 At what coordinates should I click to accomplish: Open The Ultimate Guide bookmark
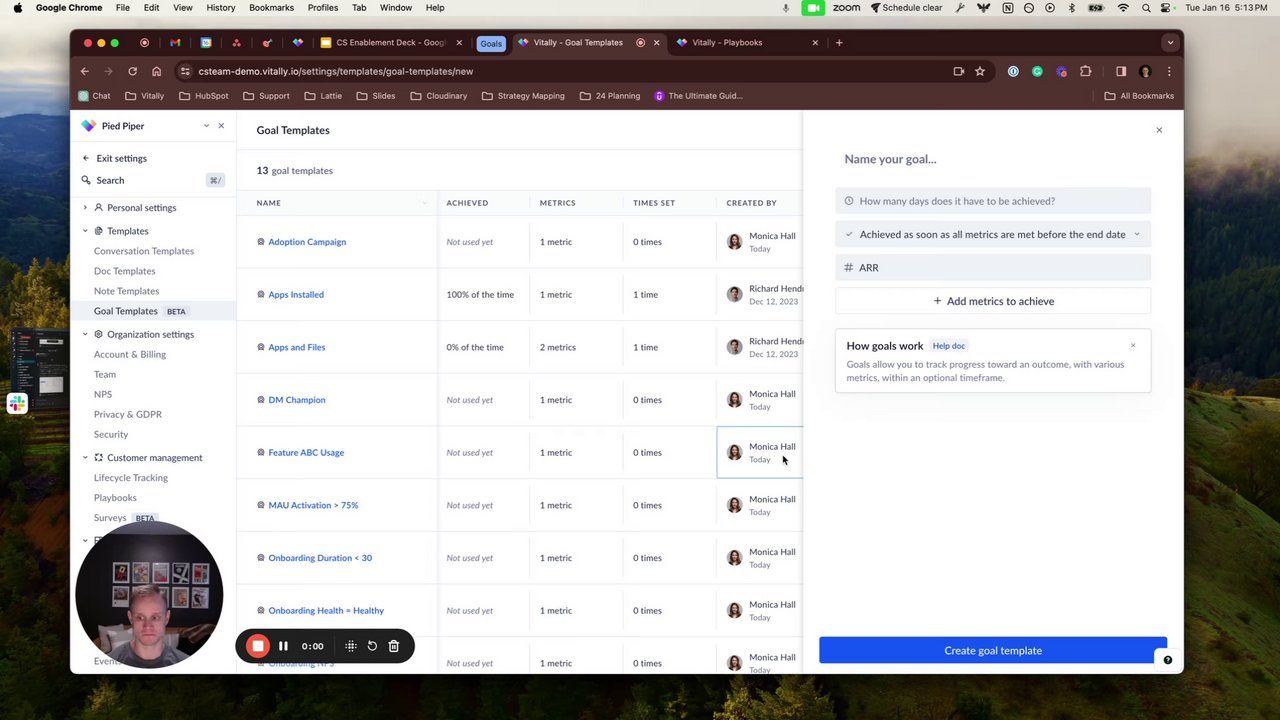(x=698, y=96)
